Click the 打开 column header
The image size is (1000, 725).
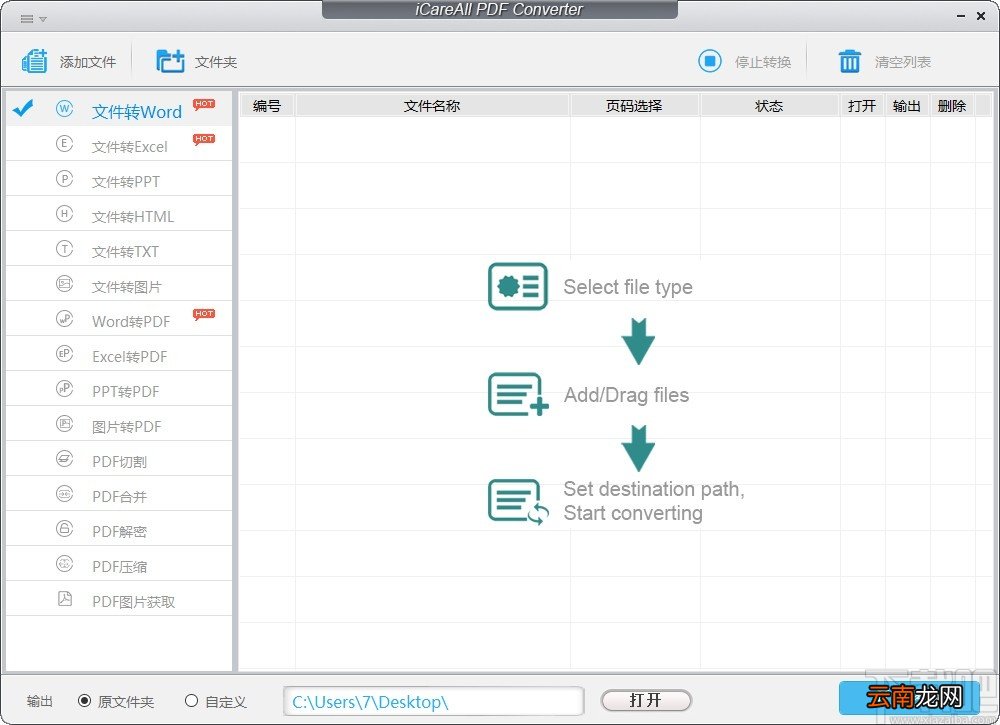click(862, 105)
